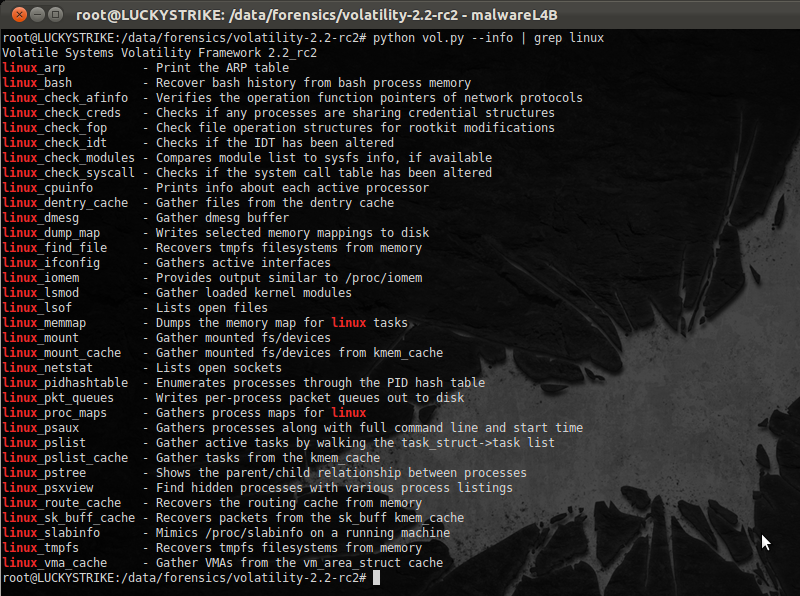
Task: Click the linux_check_syscall plugin name
Action: pos(69,172)
